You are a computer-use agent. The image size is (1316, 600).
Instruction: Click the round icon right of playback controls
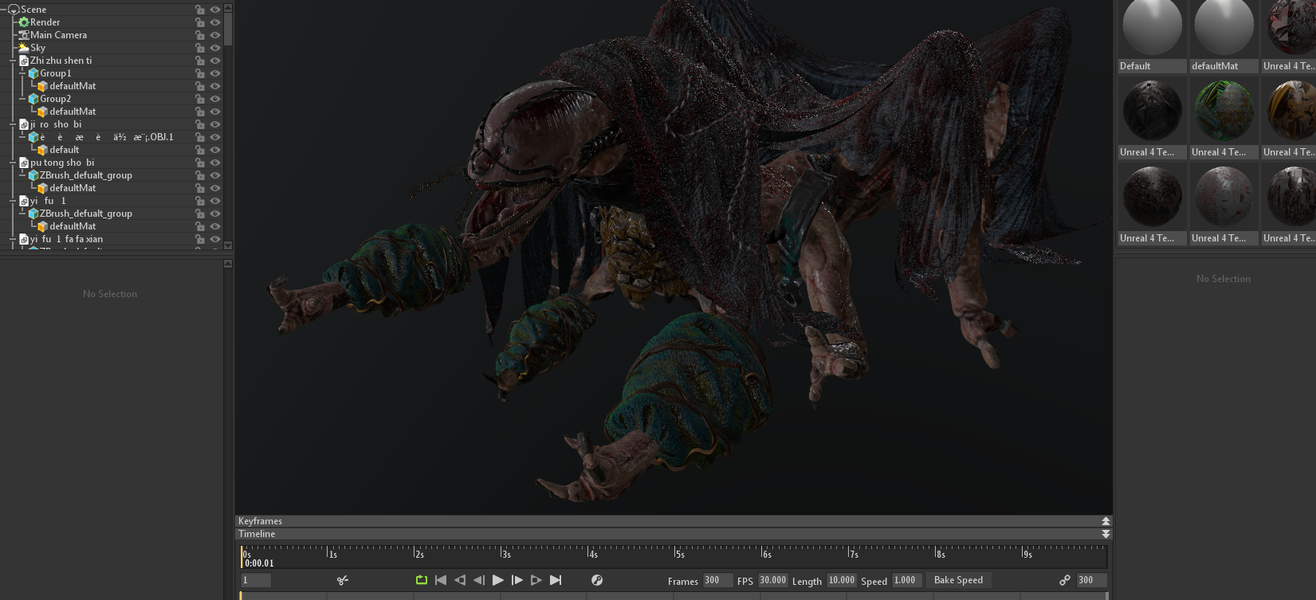(x=597, y=580)
